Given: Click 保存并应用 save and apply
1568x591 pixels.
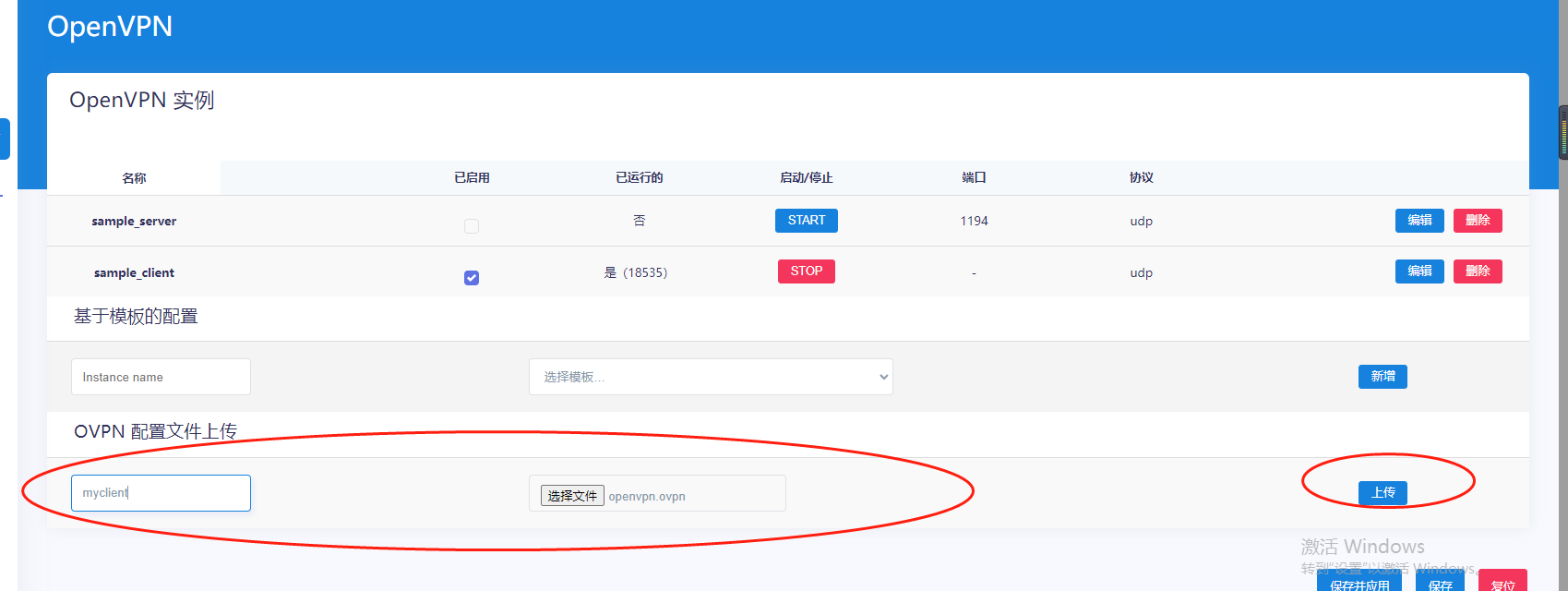Looking at the screenshot, I should (x=1359, y=584).
